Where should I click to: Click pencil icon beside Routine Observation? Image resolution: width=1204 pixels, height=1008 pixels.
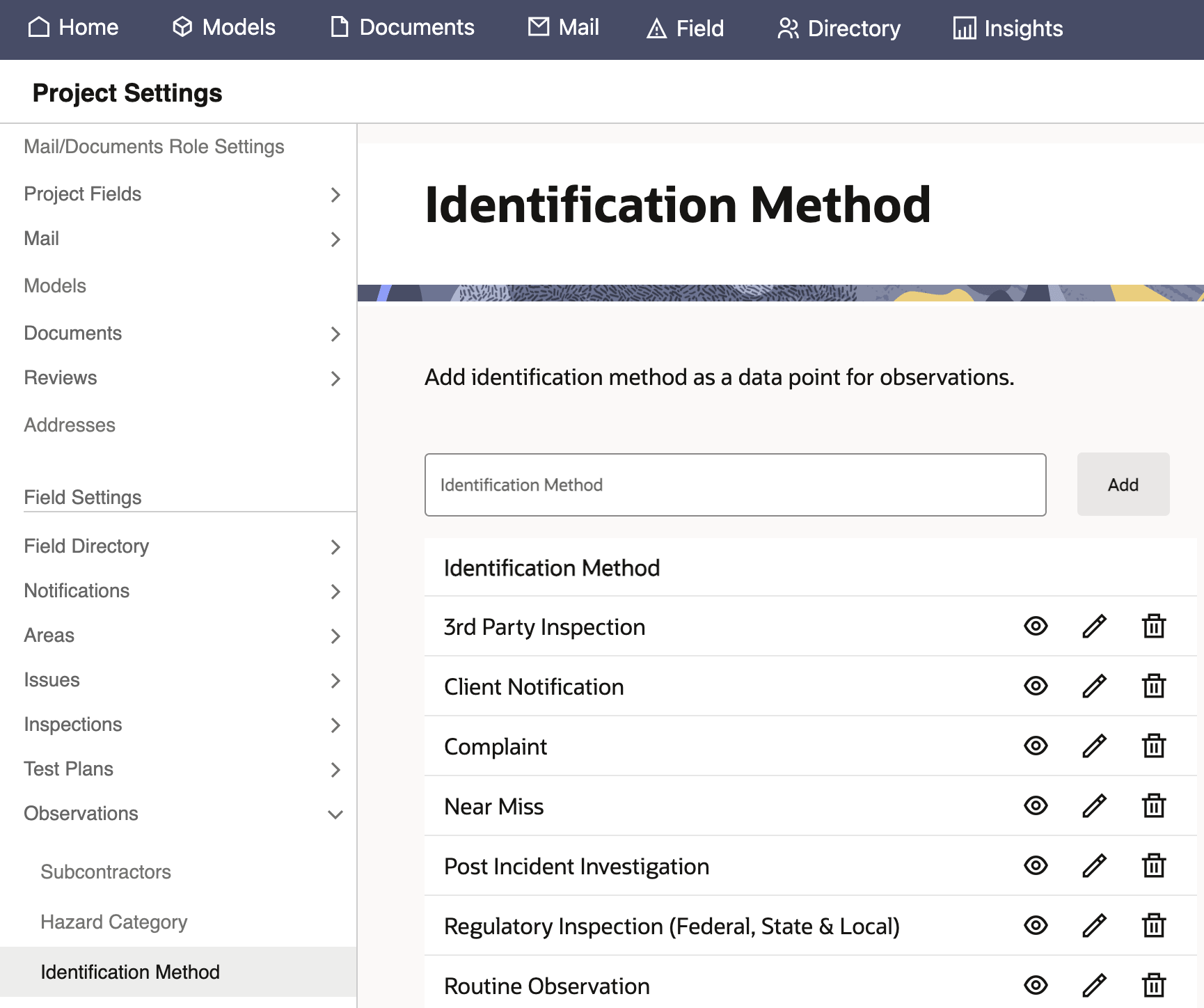click(x=1094, y=986)
